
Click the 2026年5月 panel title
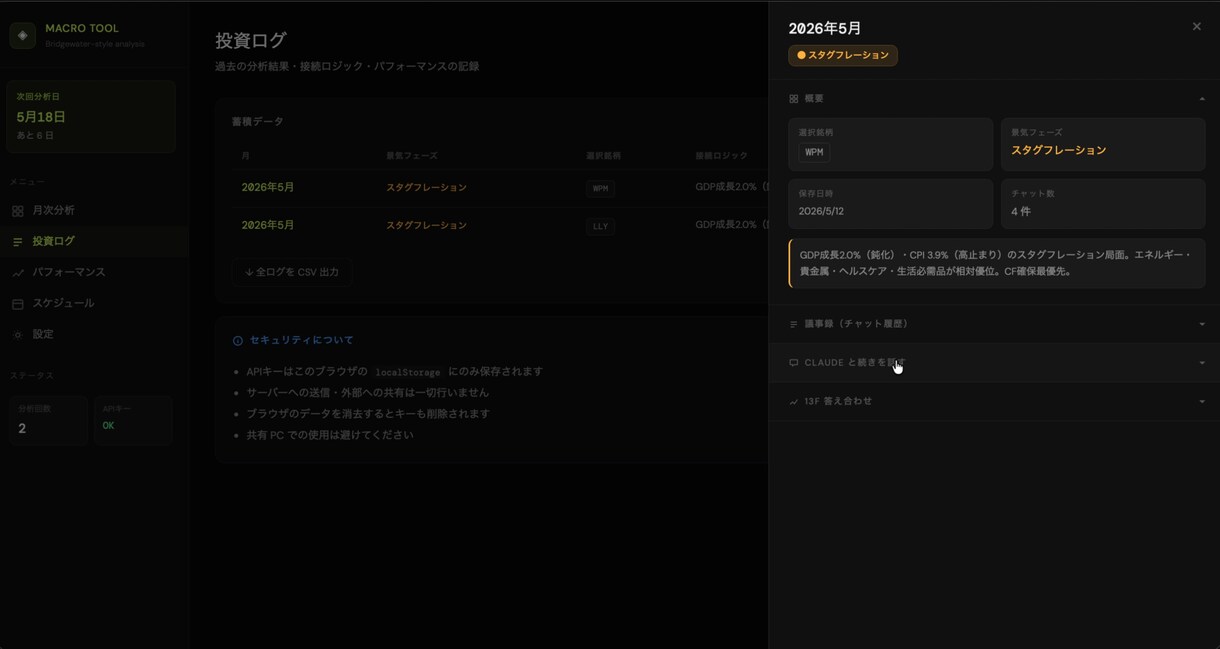click(x=825, y=29)
